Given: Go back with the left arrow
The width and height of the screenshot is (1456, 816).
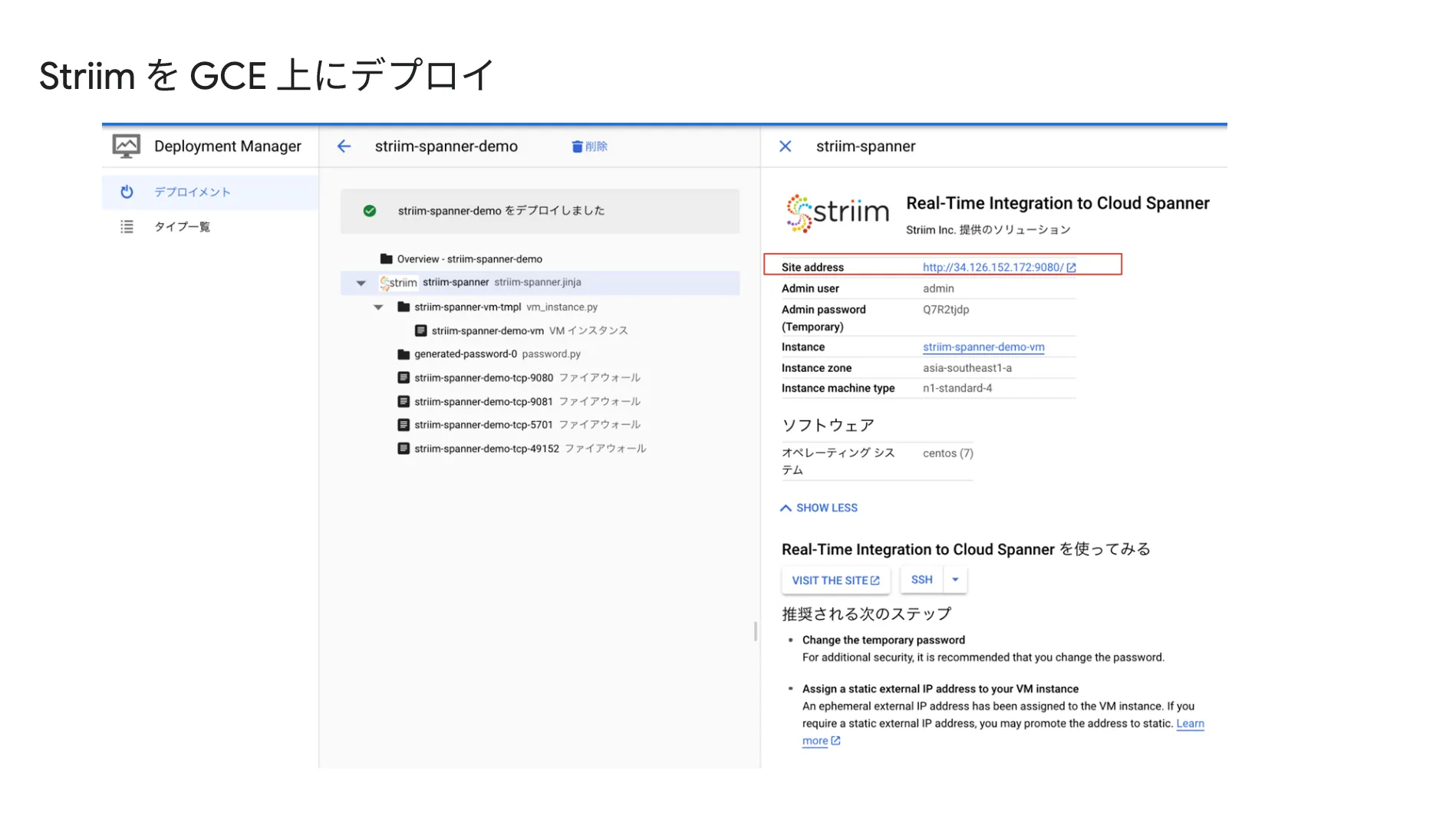Looking at the screenshot, I should tap(344, 146).
